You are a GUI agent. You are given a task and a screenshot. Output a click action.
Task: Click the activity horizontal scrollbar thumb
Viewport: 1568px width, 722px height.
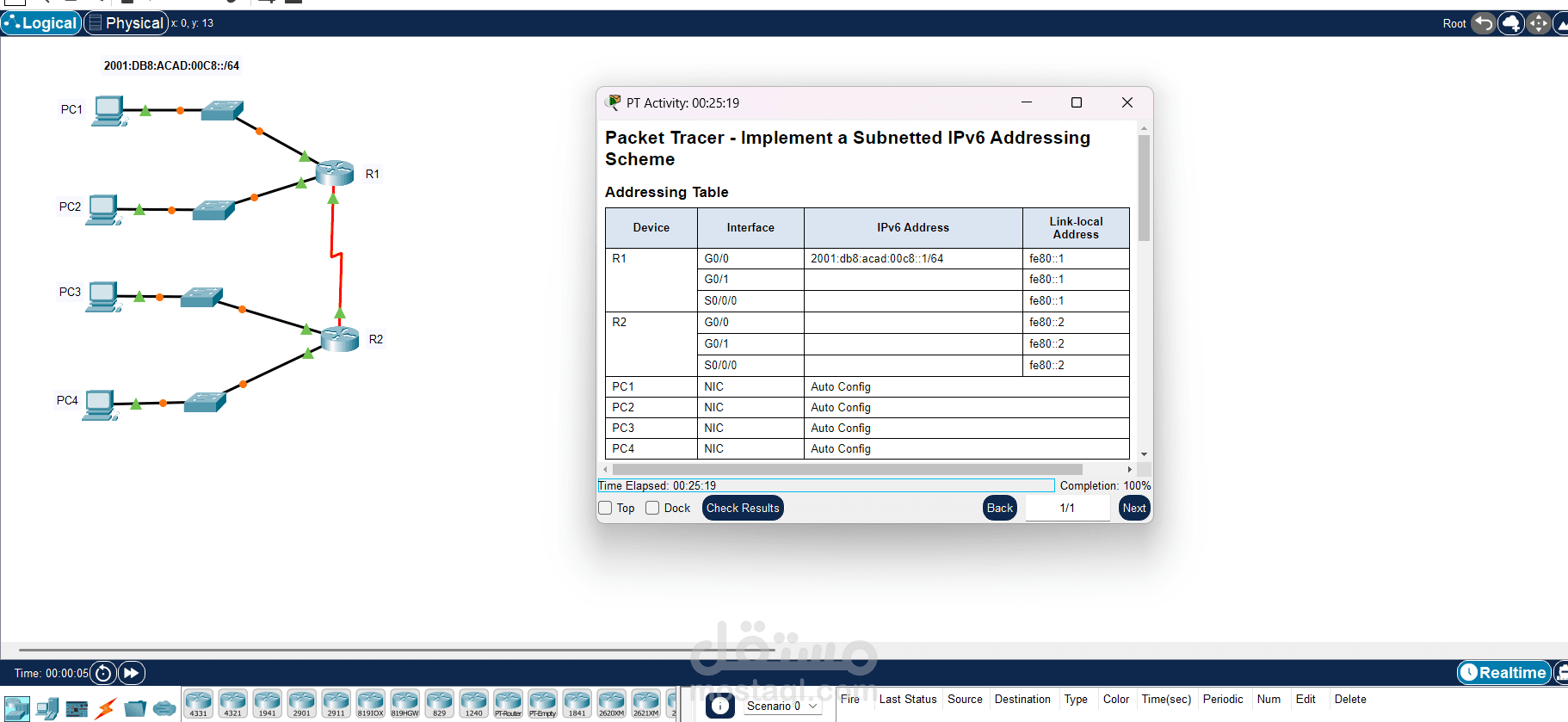(847, 469)
